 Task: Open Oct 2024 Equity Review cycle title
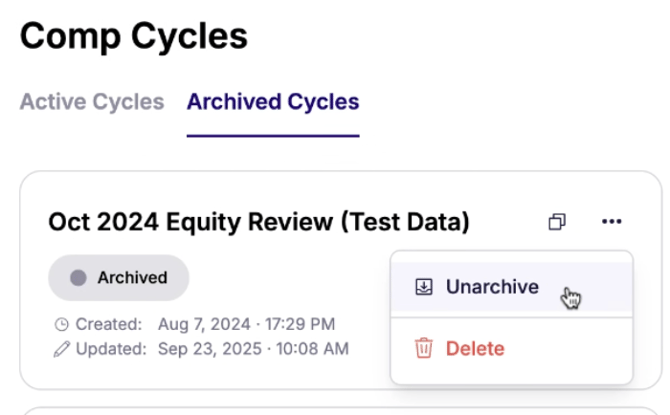[258, 222]
